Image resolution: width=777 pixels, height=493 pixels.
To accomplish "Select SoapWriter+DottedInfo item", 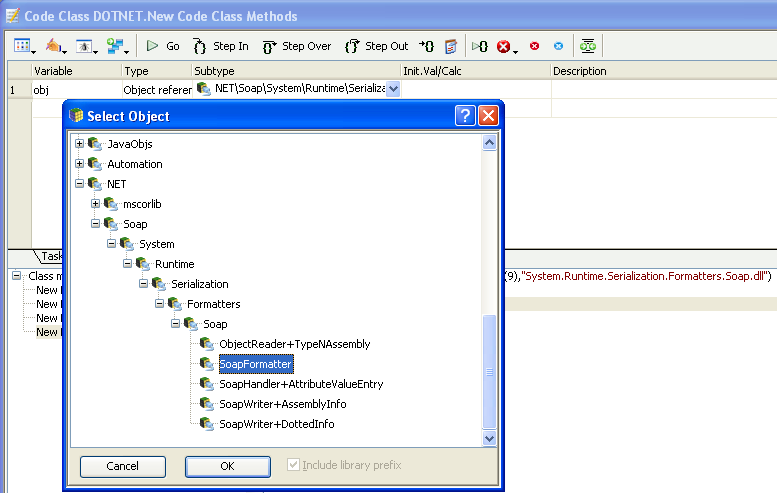I will 276,424.
